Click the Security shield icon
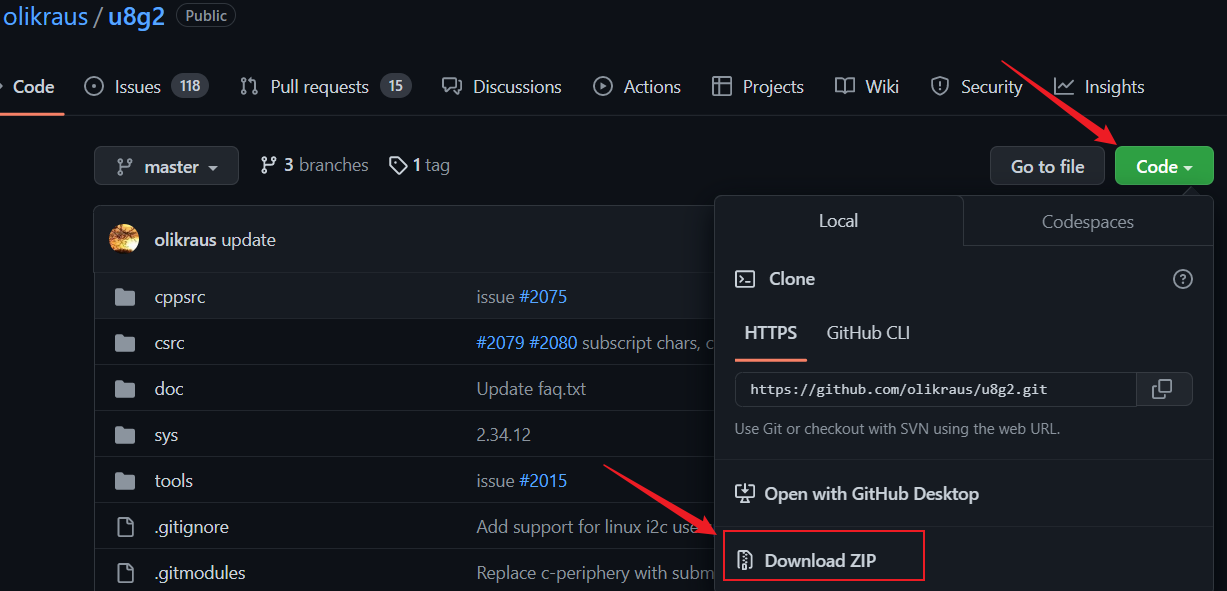Screen dimensions: 1227x591 click(x=940, y=87)
